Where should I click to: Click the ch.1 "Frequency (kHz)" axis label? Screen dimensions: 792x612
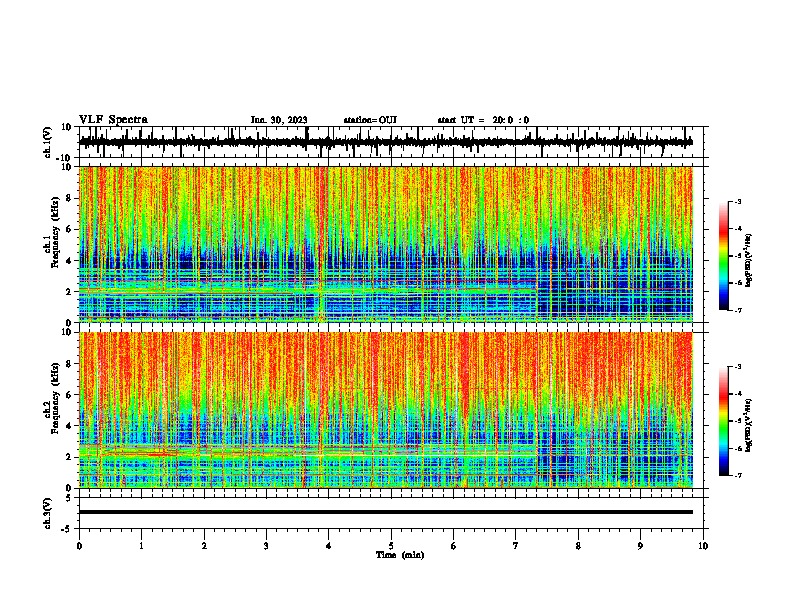[56, 232]
